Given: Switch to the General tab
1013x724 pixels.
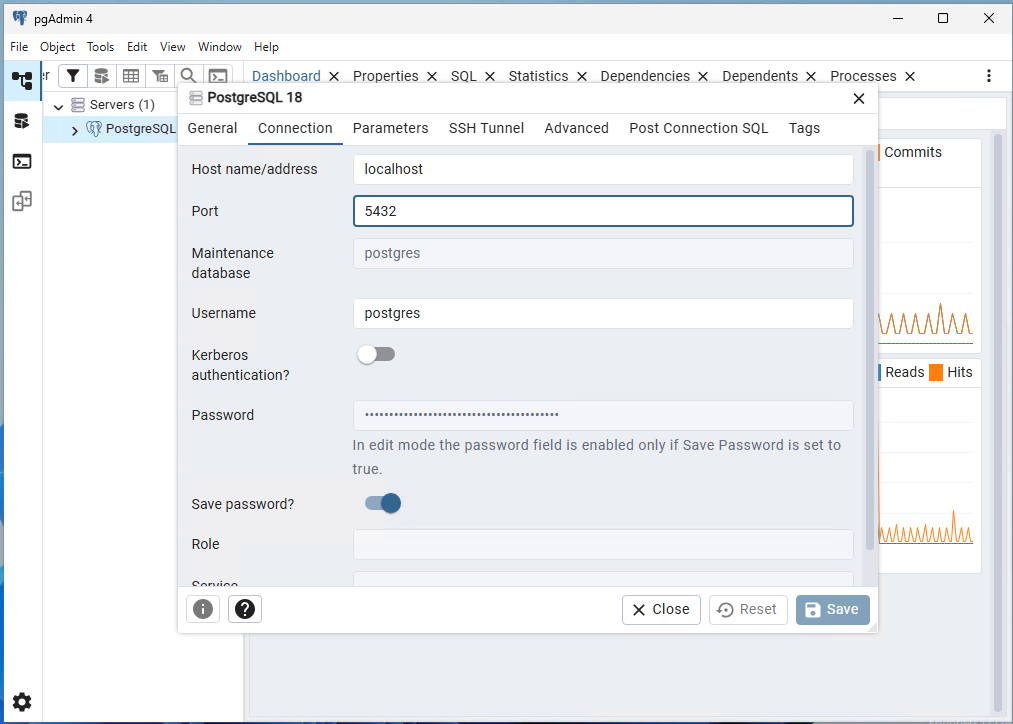Looking at the screenshot, I should 213,128.
